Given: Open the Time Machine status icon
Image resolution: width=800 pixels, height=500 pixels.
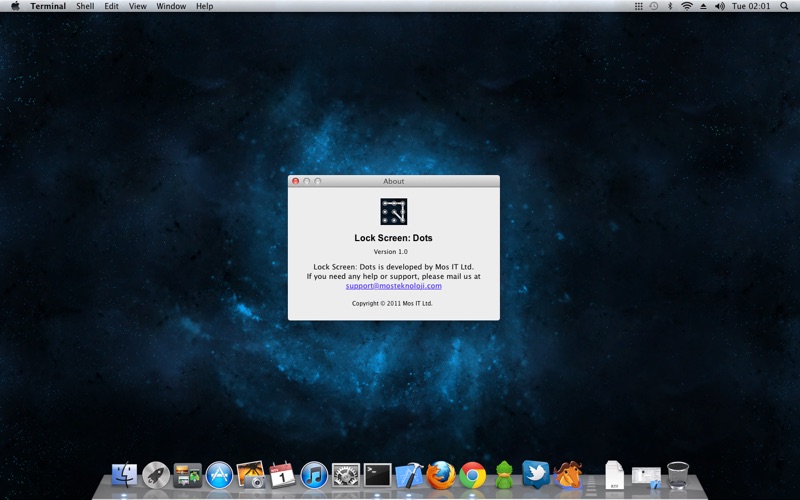Looking at the screenshot, I should click(654, 6).
